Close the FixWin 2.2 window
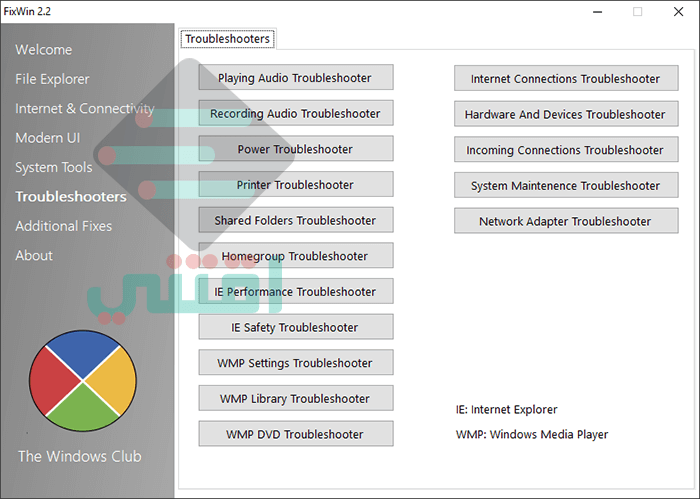Viewport: 700px width, 499px height. [x=679, y=12]
